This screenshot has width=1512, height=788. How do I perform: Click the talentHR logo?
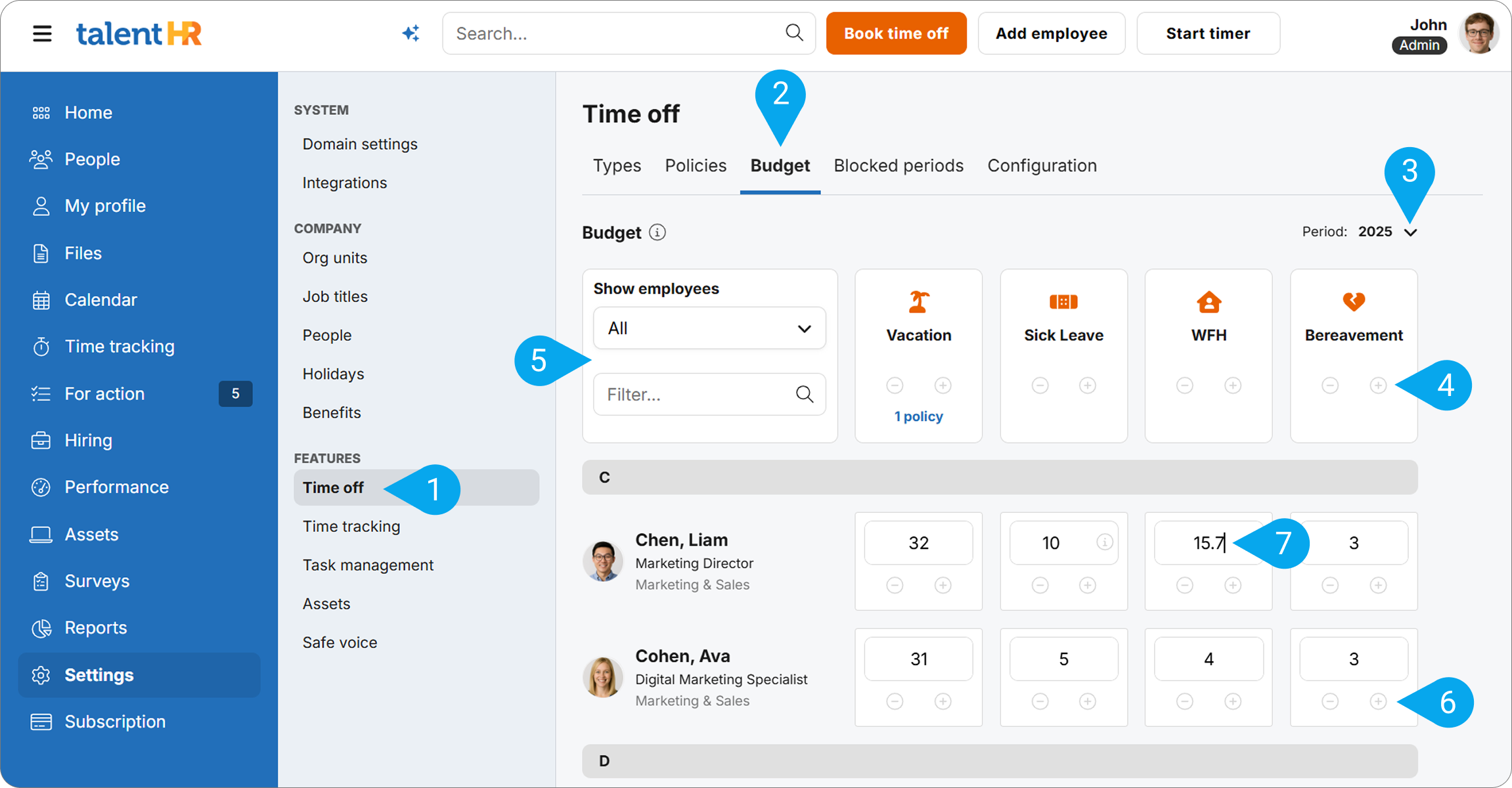coord(139,33)
